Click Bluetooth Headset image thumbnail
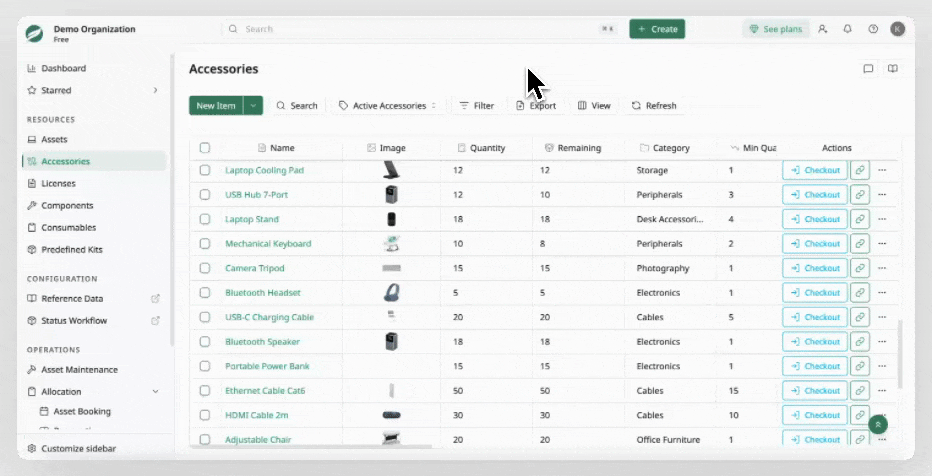Viewport: 932px width, 476px height. pos(391,292)
